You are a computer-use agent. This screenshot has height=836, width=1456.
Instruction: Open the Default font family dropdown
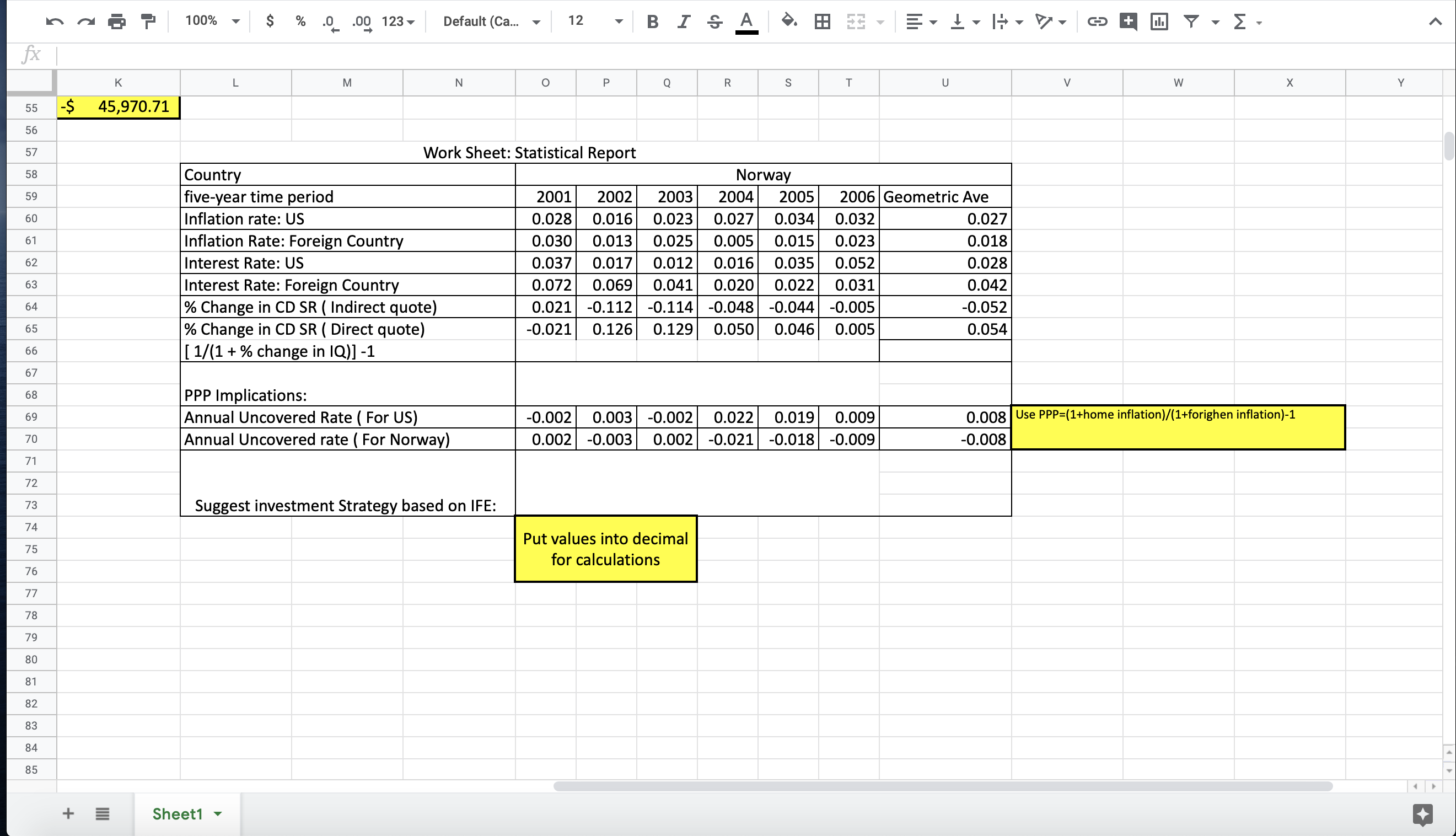491,22
